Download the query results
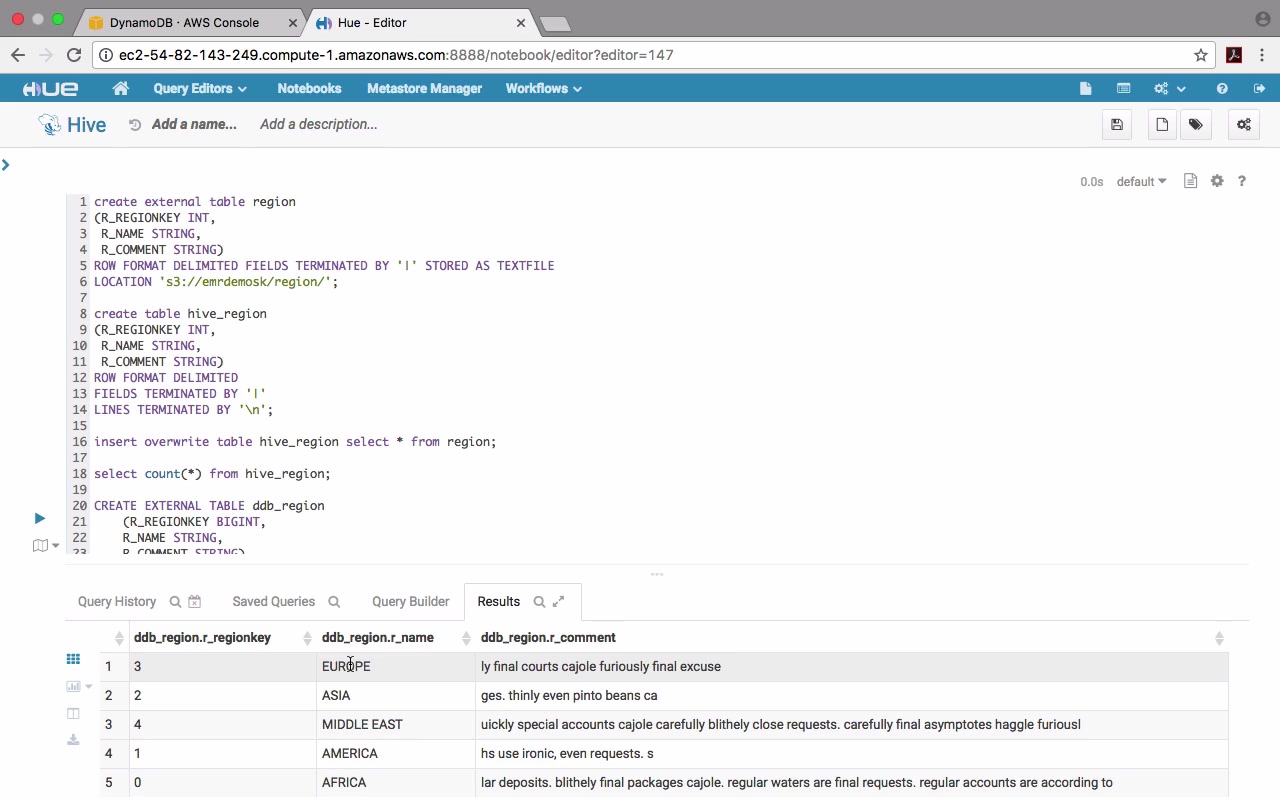This screenshot has height=800, width=1280. pos(73,740)
